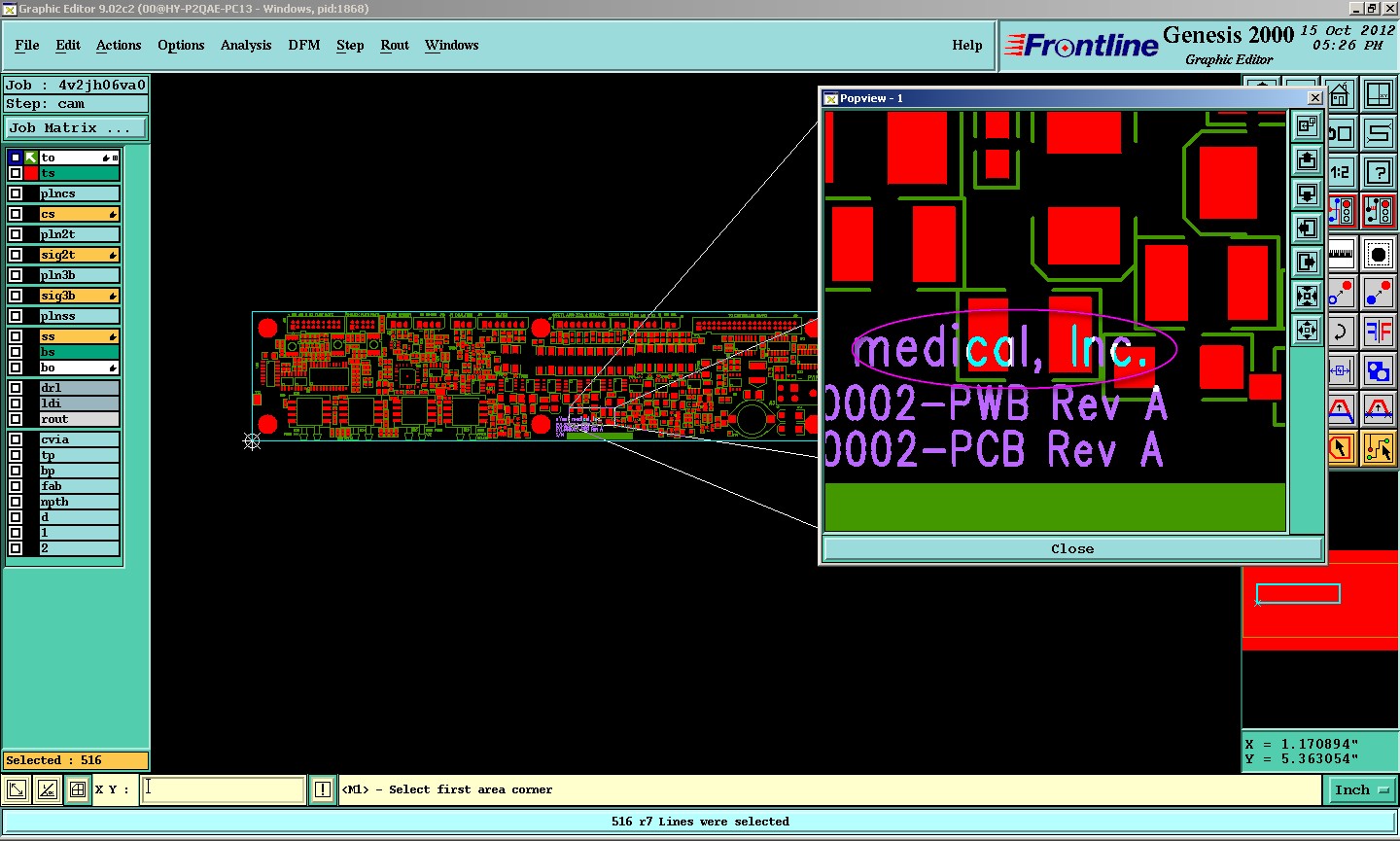The image size is (1400, 841).
Task: Select layer name ss
Action: [80, 336]
